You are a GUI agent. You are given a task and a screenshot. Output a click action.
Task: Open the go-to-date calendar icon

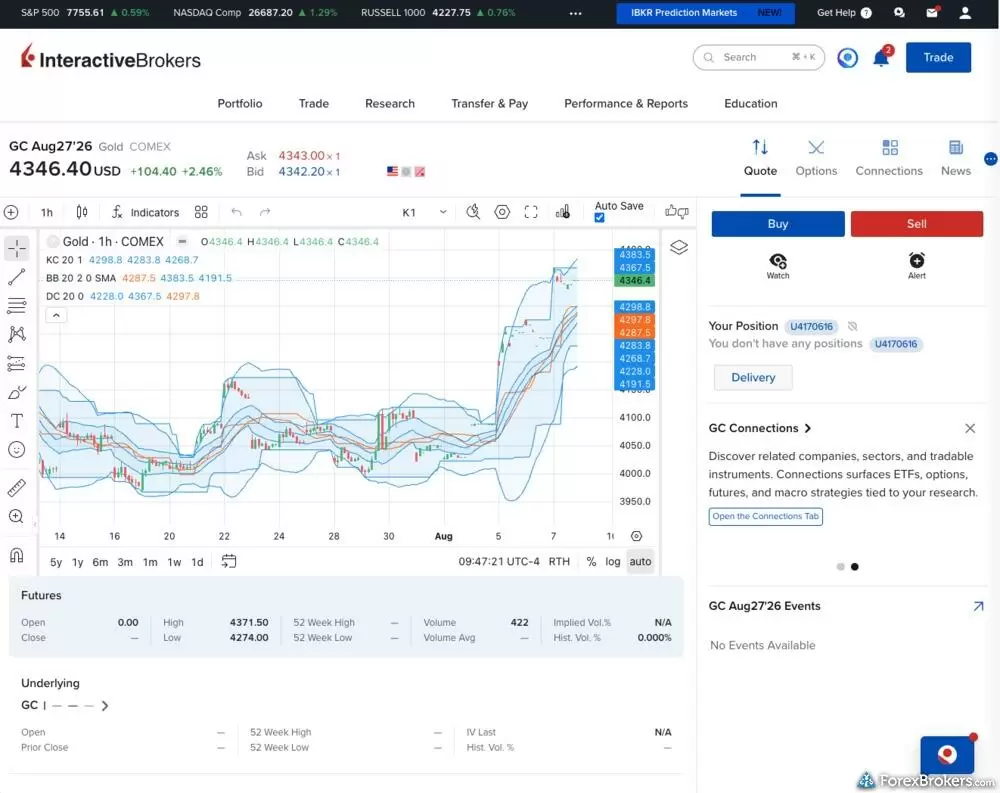pos(228,561)
